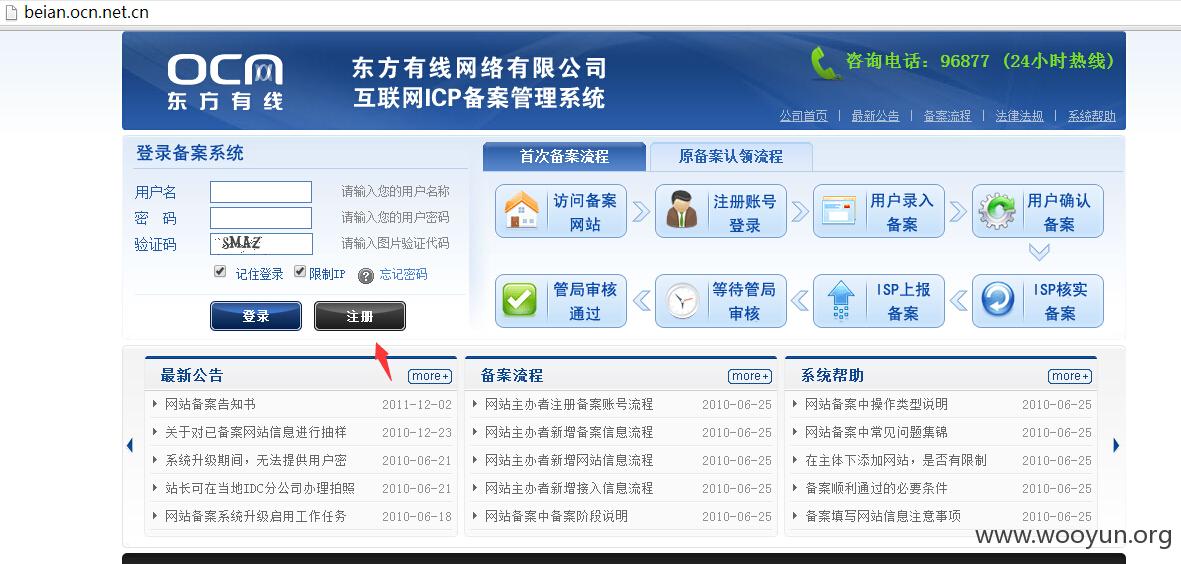
Task: Click the 登录 button
Action: (256, 316)
